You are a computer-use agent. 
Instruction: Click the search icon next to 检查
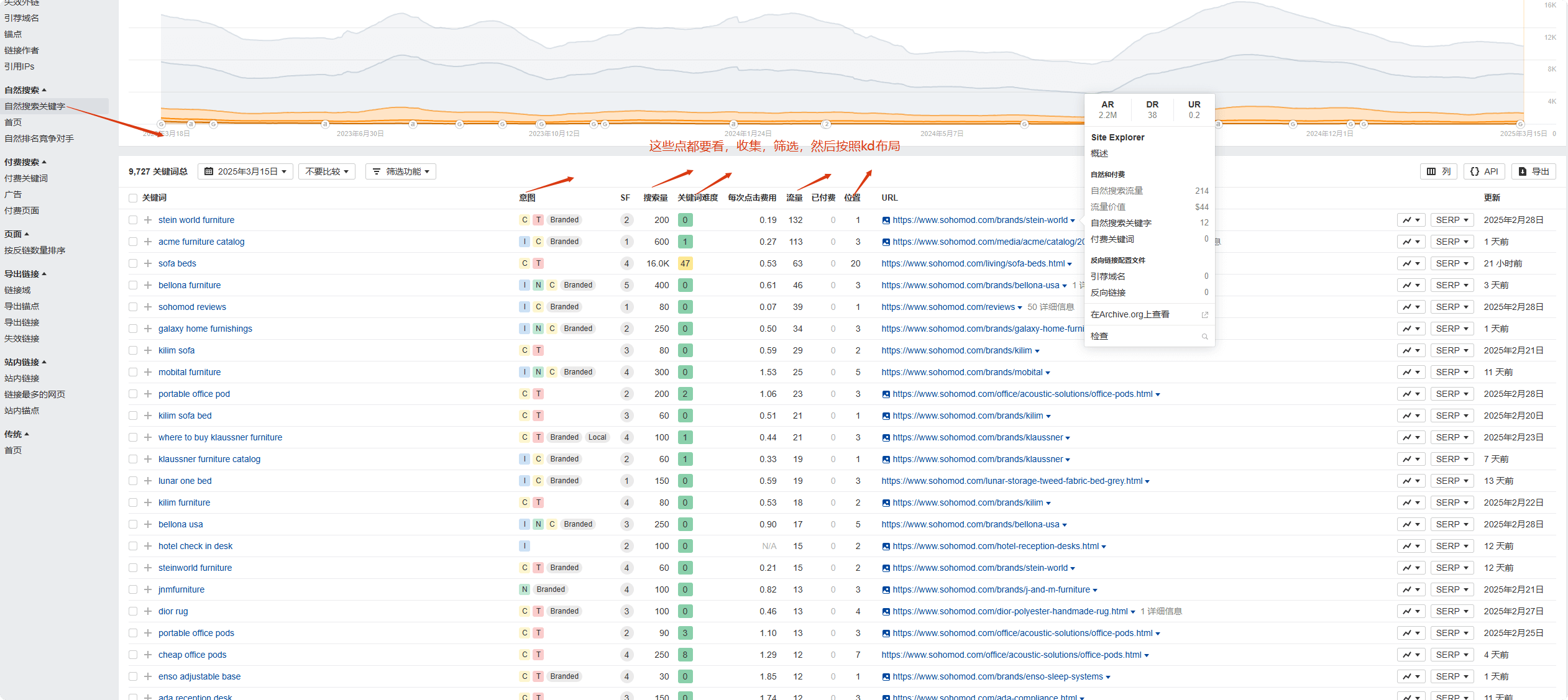[1204, 337]
